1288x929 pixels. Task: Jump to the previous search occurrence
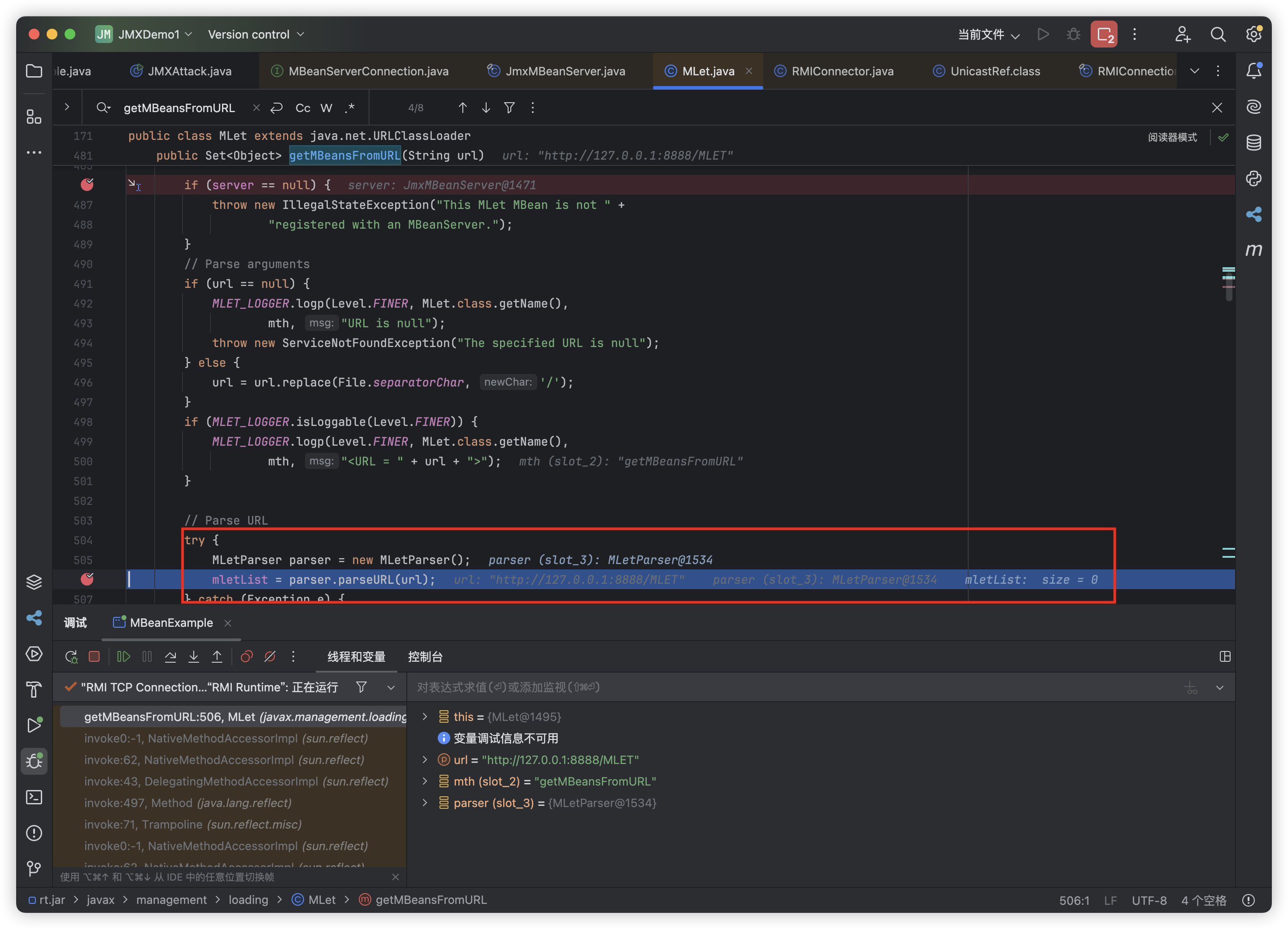[462, 108]
